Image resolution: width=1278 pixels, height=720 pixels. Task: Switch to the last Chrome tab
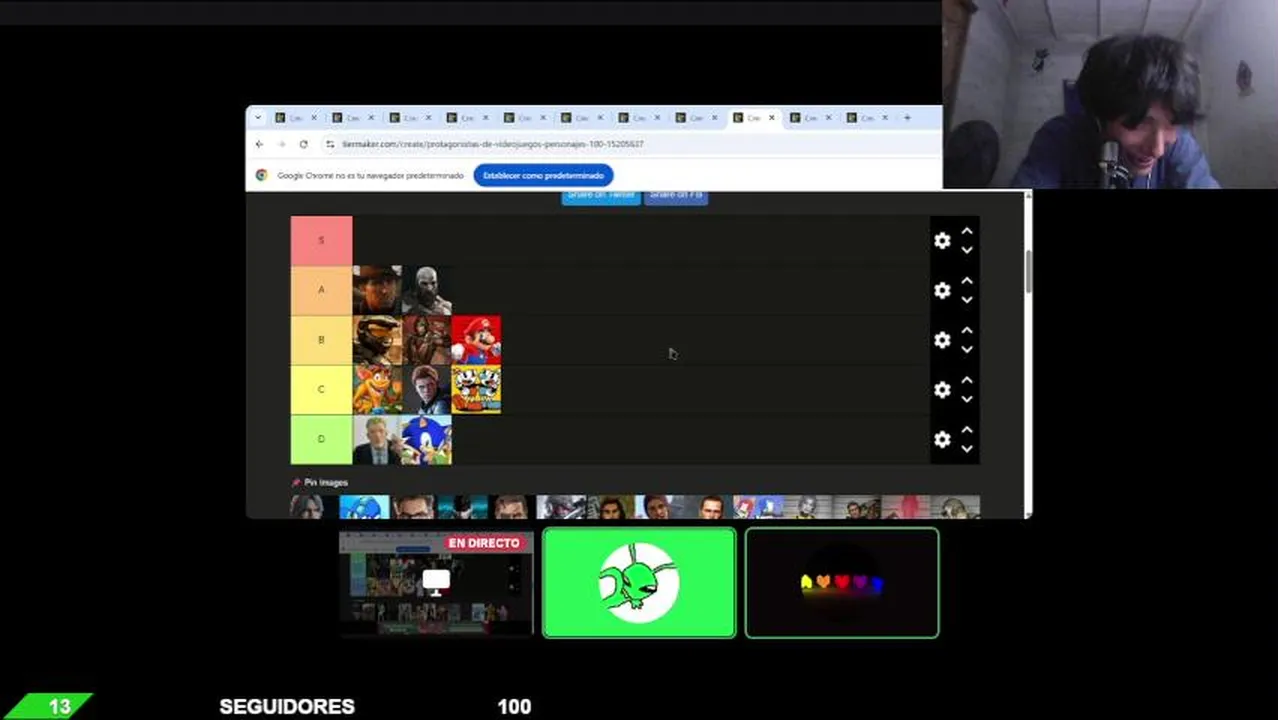tap(868, 118)
